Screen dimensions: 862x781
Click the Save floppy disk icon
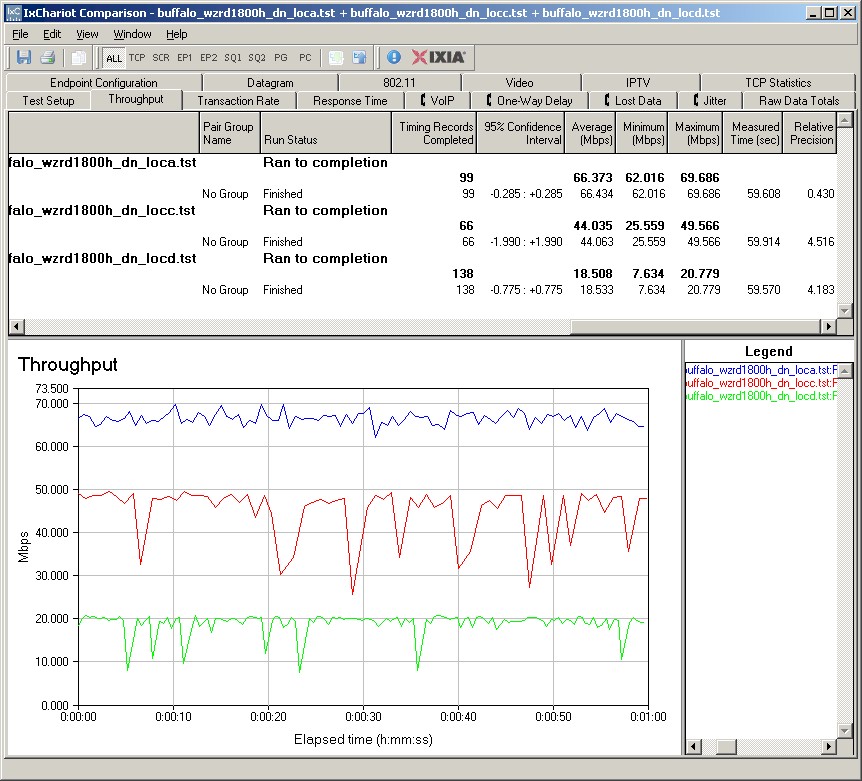[24, 57]
